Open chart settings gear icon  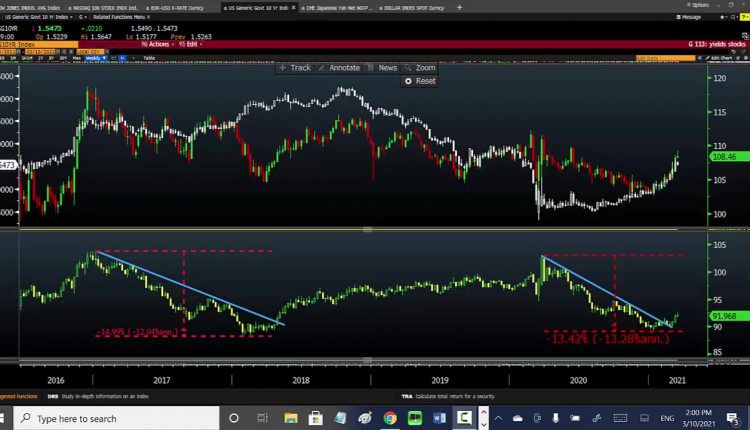tap(746, 58)
